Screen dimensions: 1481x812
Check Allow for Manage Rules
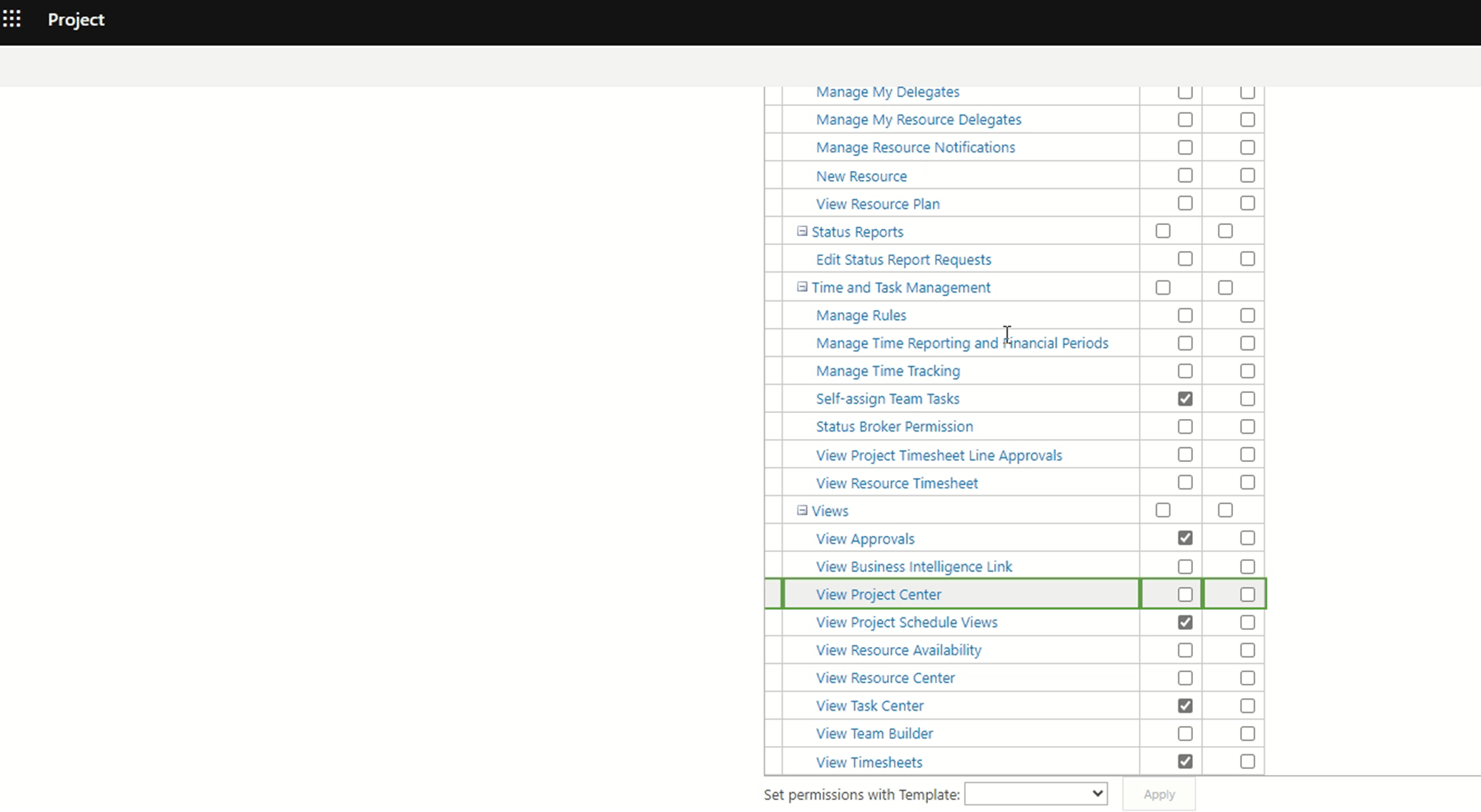[1185, 315]
